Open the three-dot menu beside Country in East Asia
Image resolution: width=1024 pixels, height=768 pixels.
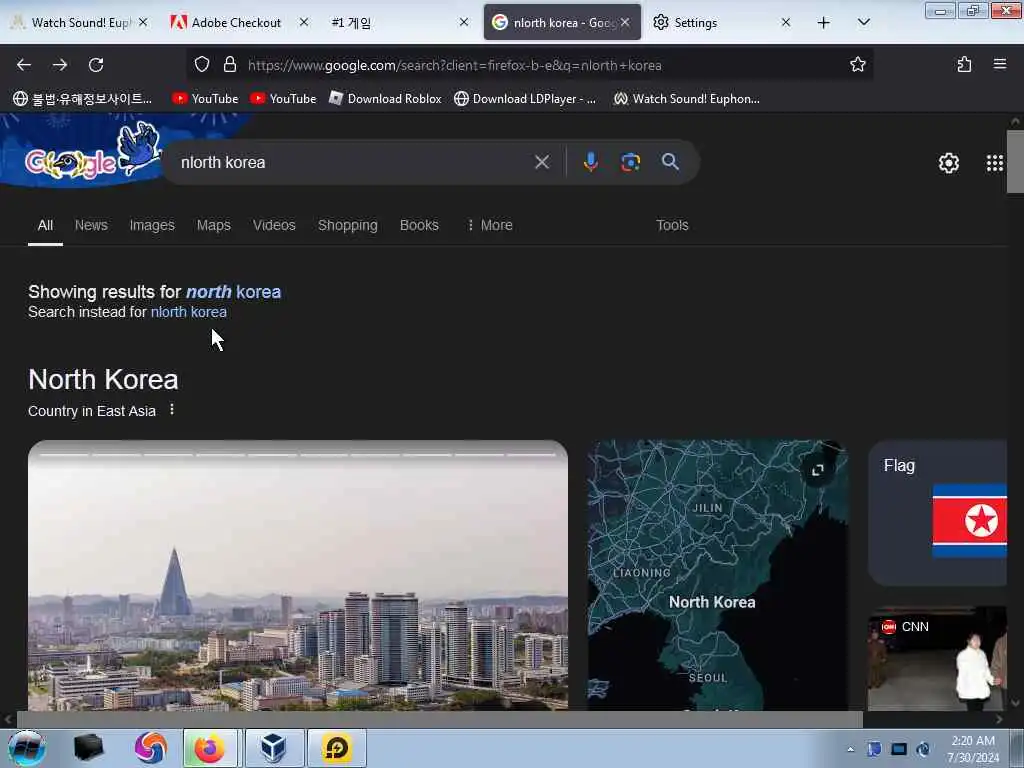[x=172, y=409]
